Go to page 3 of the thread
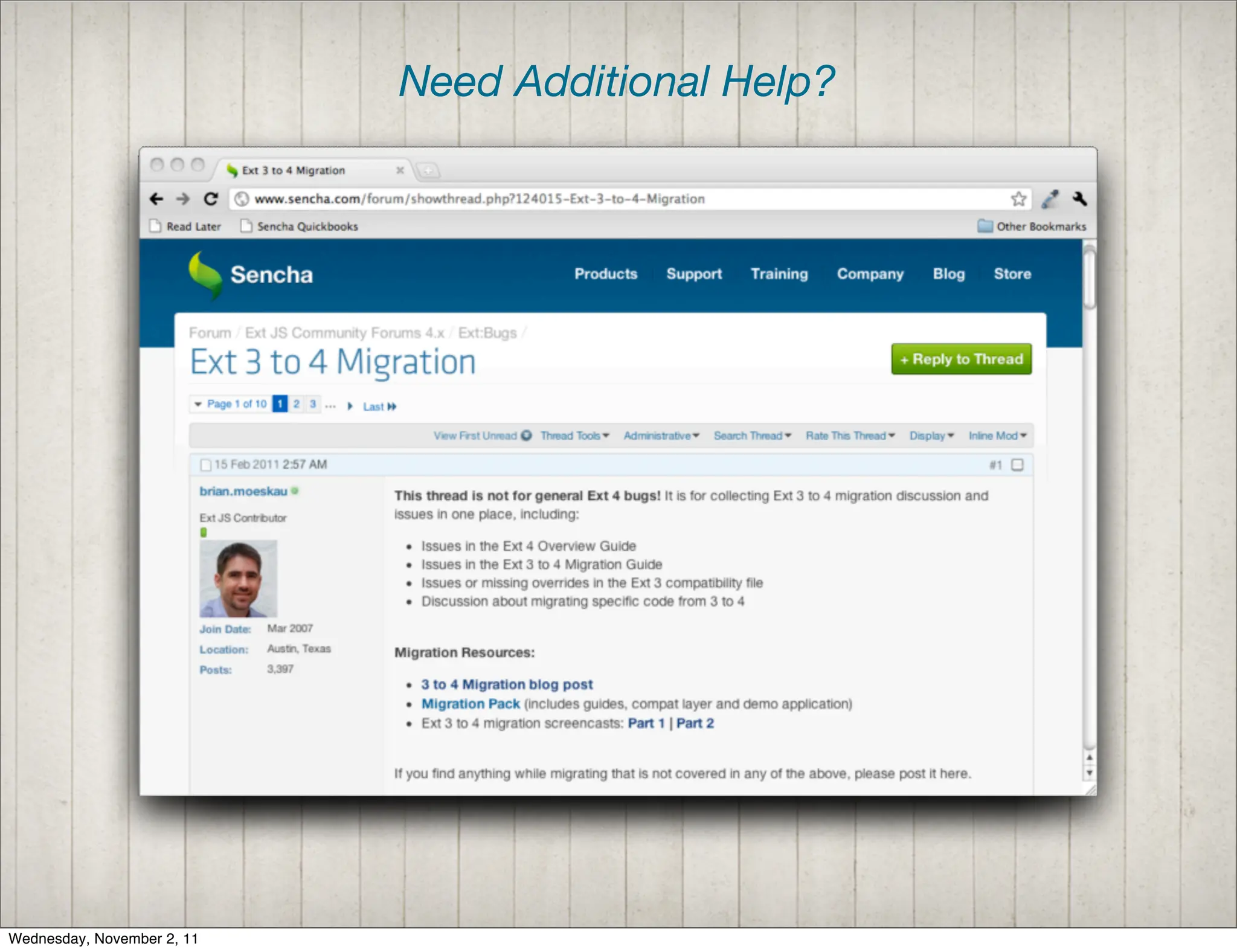 coord(313,404)
